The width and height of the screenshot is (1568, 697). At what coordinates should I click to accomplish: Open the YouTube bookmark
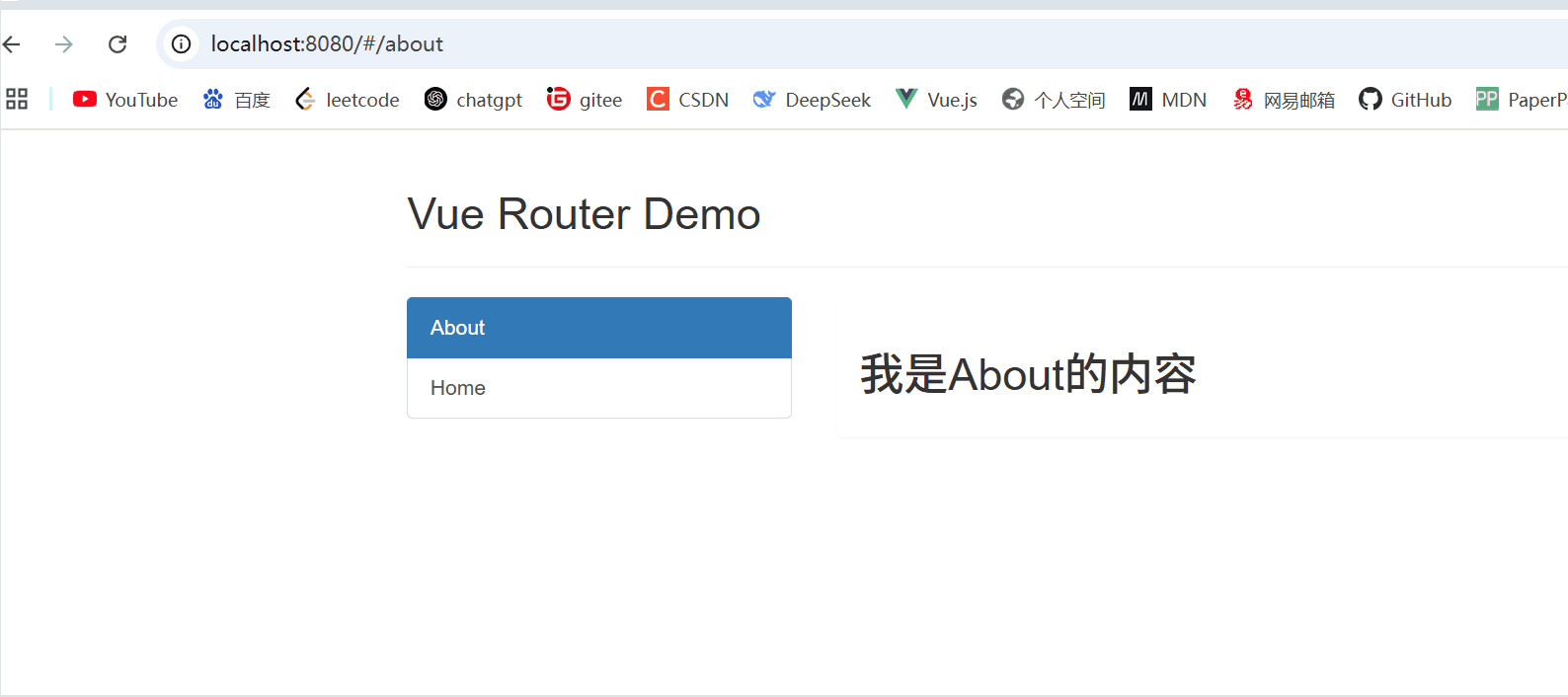point(125,100)
